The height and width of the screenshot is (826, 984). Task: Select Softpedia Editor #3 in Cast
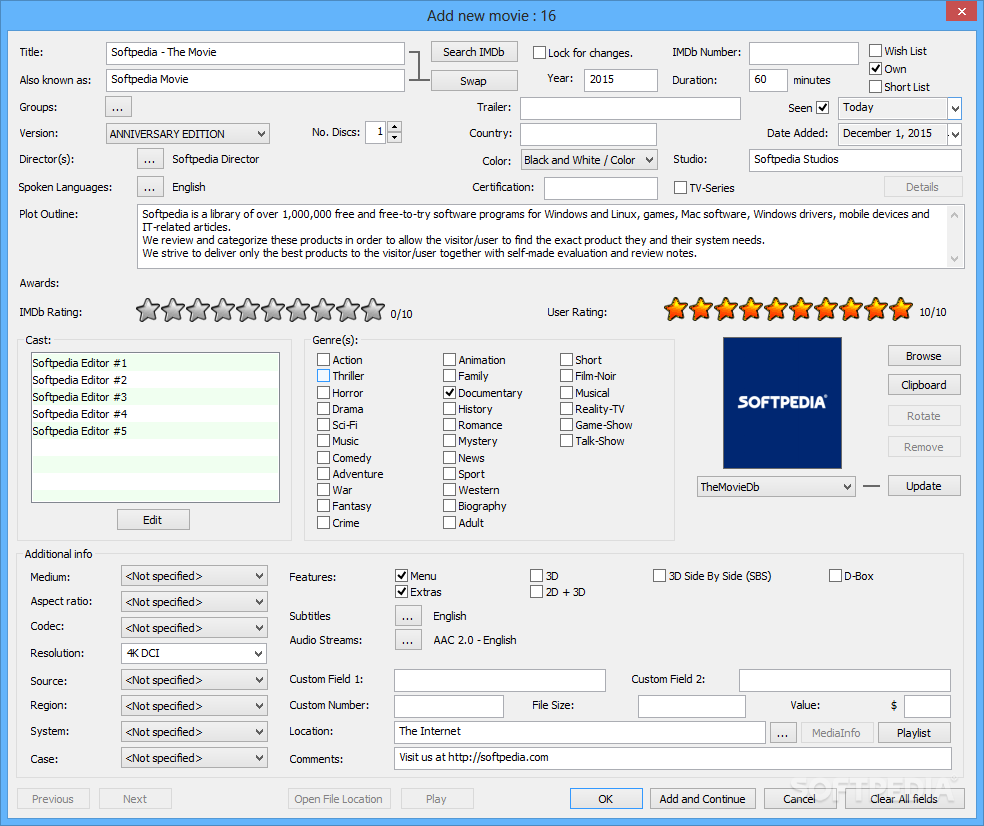click(155, 397)
